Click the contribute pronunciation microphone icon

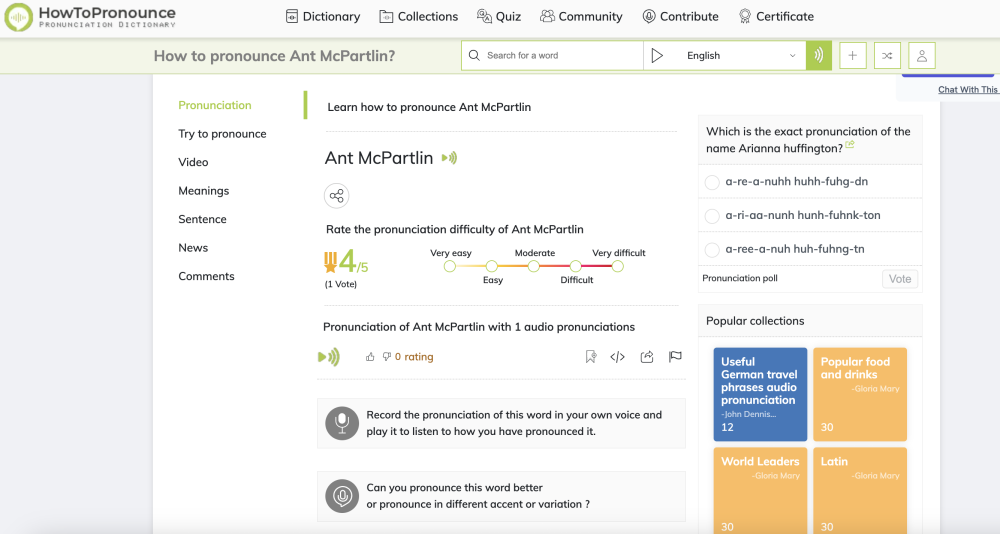pos(342,496)
